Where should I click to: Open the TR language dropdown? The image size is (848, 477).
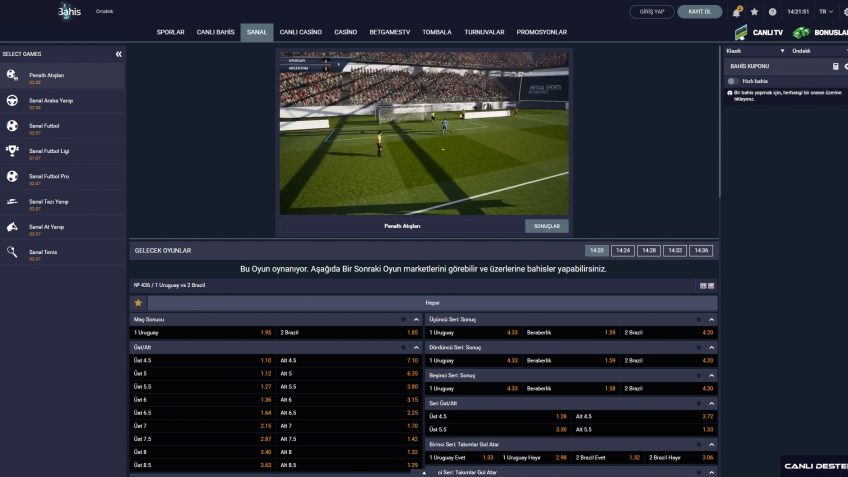[826, 12]
